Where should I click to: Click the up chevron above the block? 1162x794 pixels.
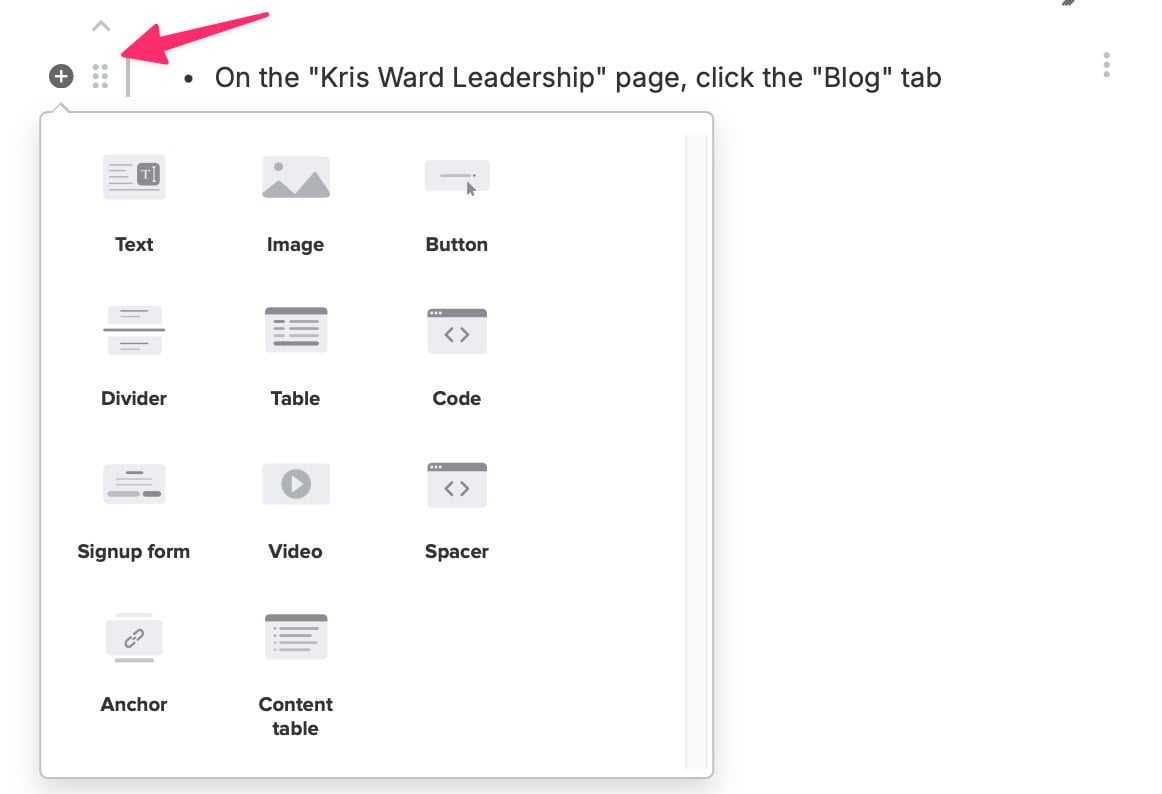[101, 25]
